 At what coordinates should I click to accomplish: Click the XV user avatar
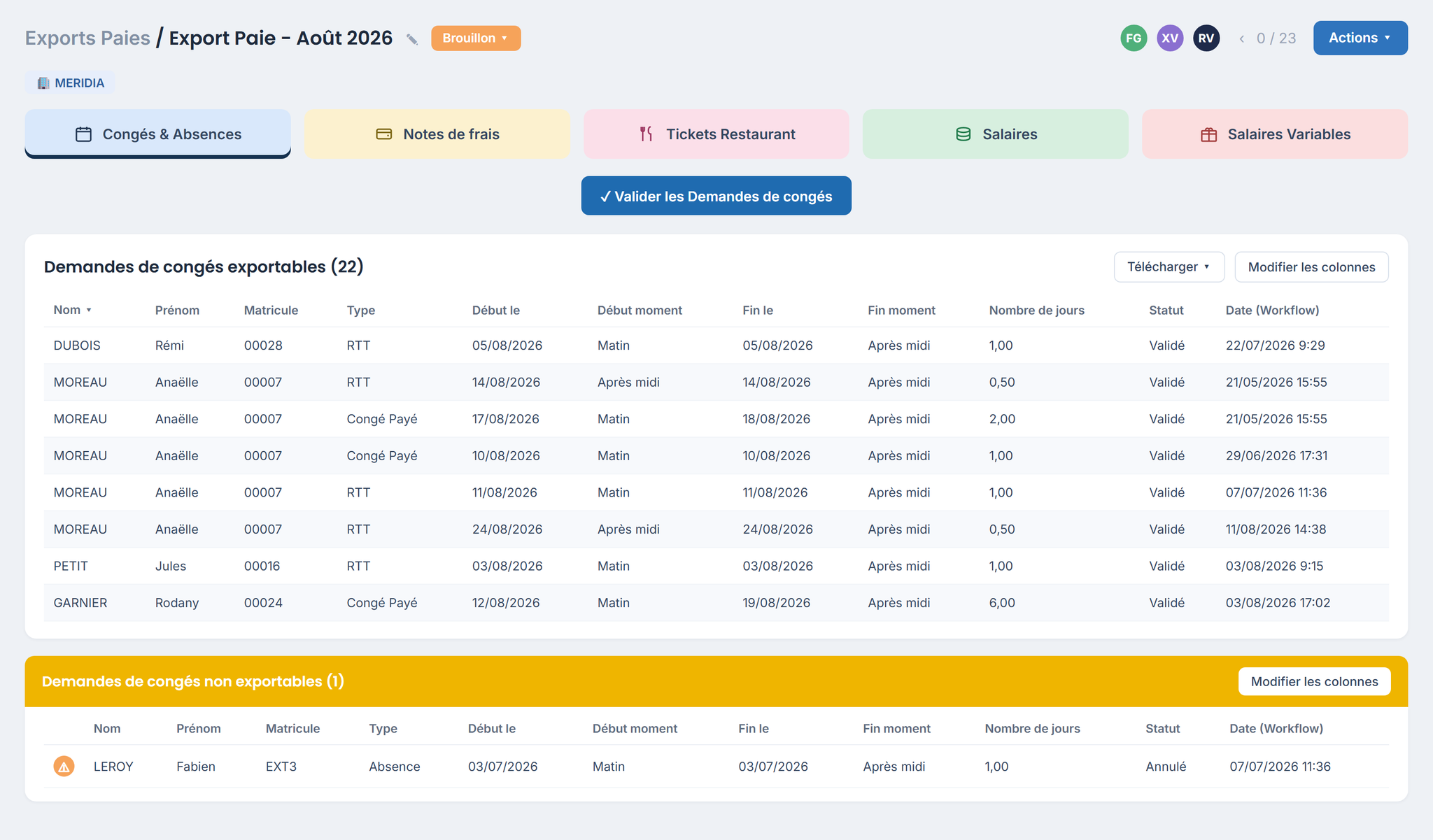point(1170,38)
